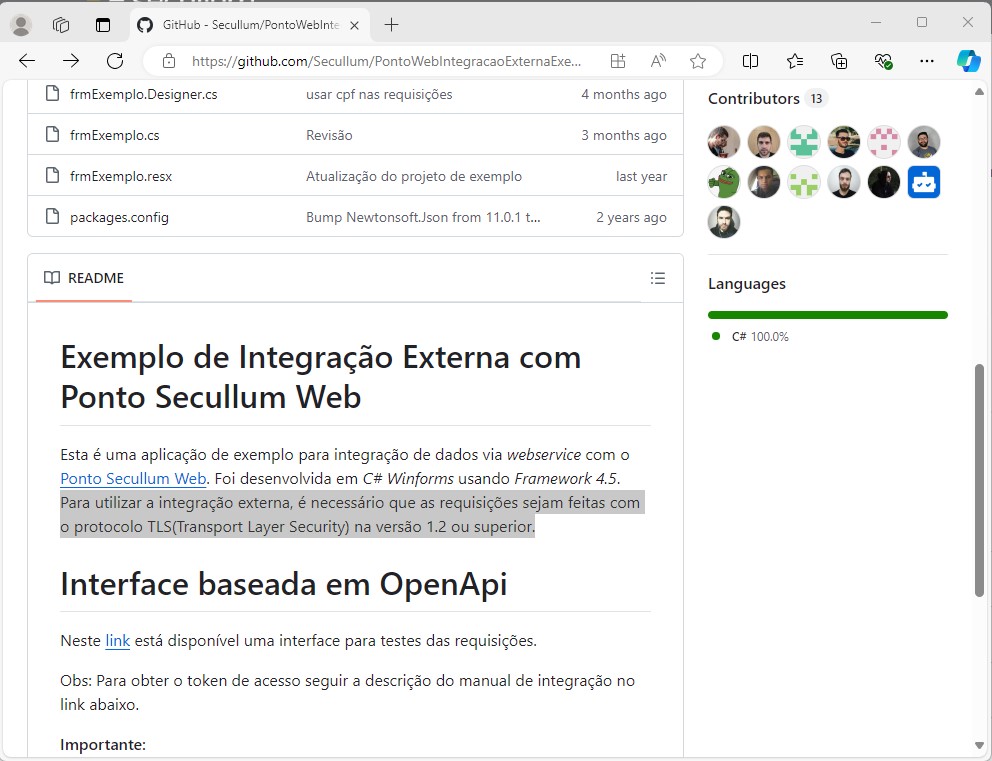
Task: Click the green languages bar
Action: pyautogui.click(x=828, y=315)
